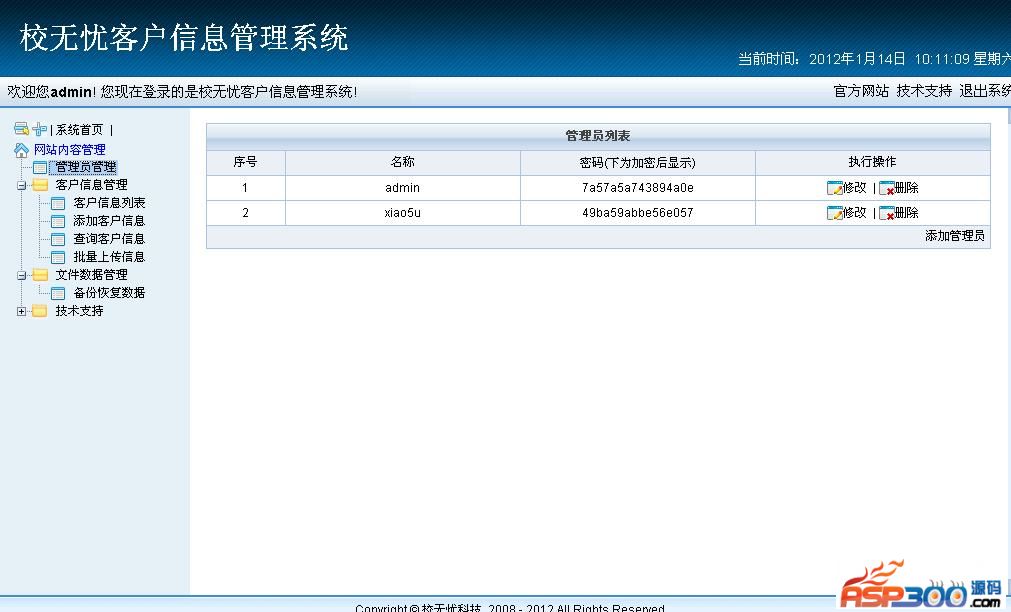
Task: Open the 技术支持 link in header bar
Action: pyautogui.click(x=924, y=91)
